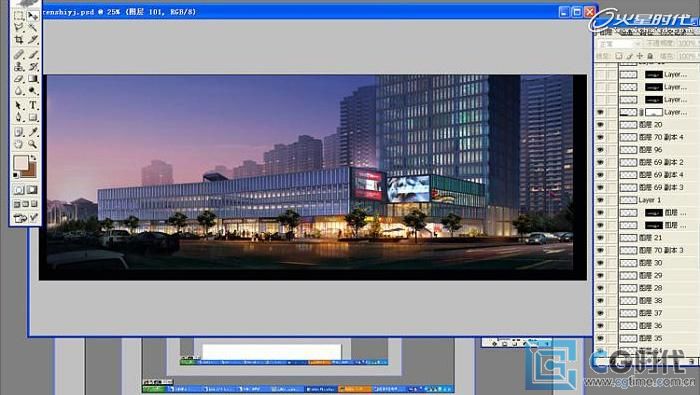Image resolution: width=700 pixels, height=395 pixels.
Task: Switch to the Layers (图层) tab
Action: click(605, 33)
